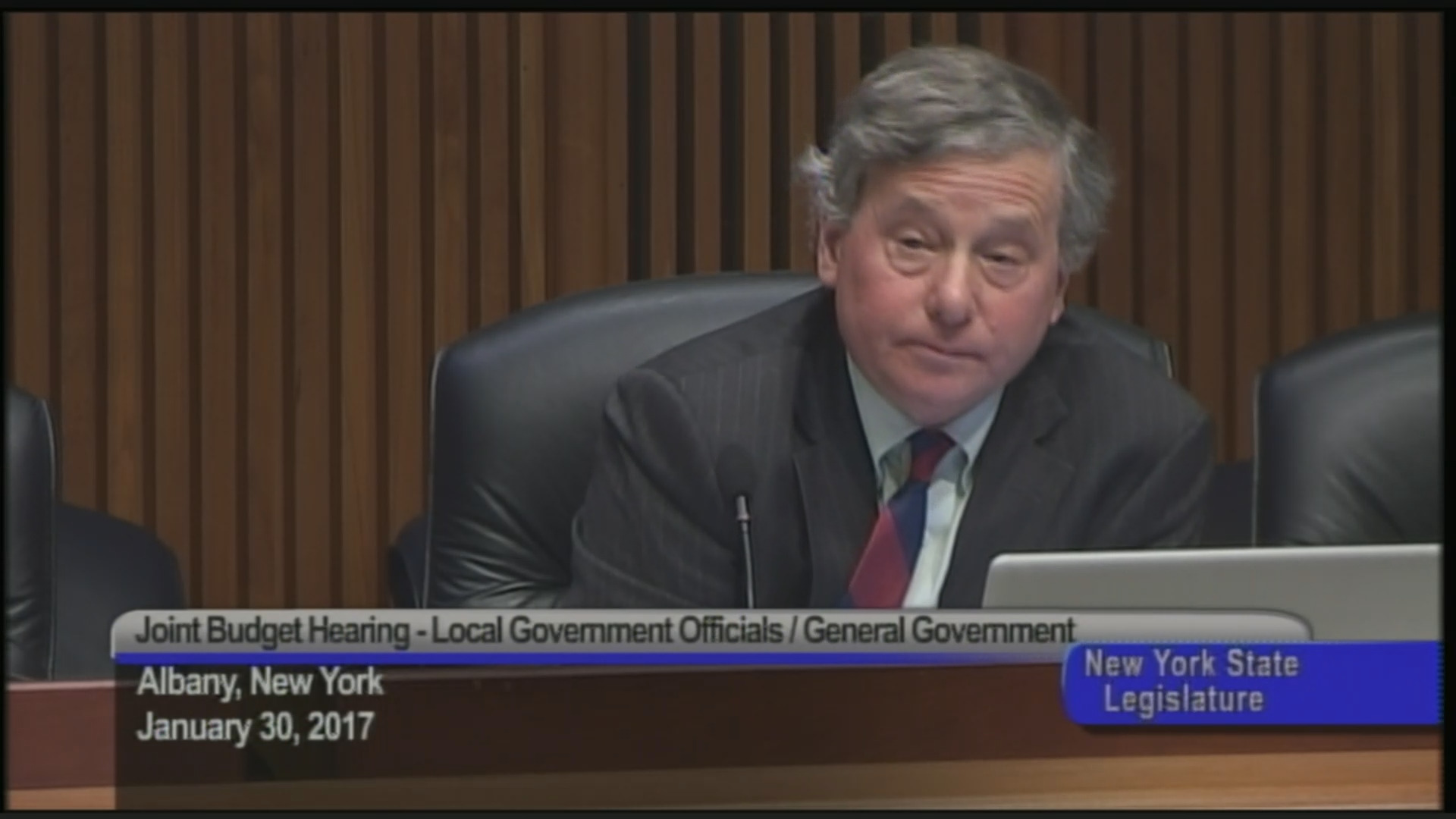
Task: Click the 'New York State Legislature' blue badge
Action: tap(1251, 682)
